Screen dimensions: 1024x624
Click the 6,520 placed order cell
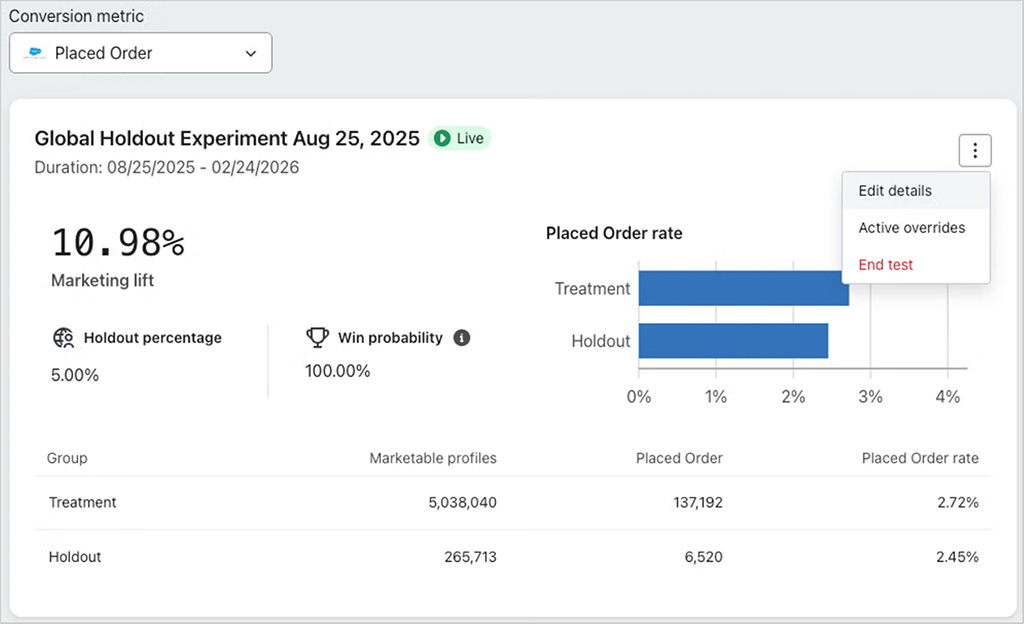pyautogui.click(x=703, y=557)
